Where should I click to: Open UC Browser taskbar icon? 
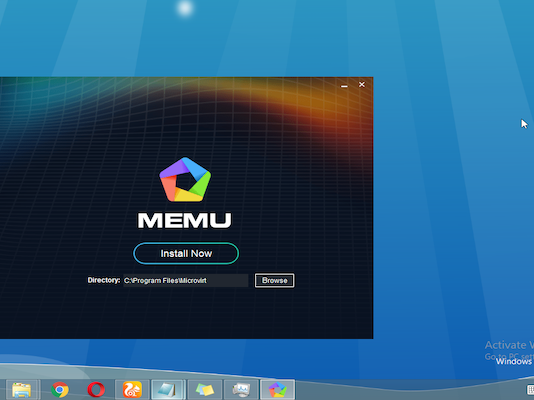click(x=132, y=389)
